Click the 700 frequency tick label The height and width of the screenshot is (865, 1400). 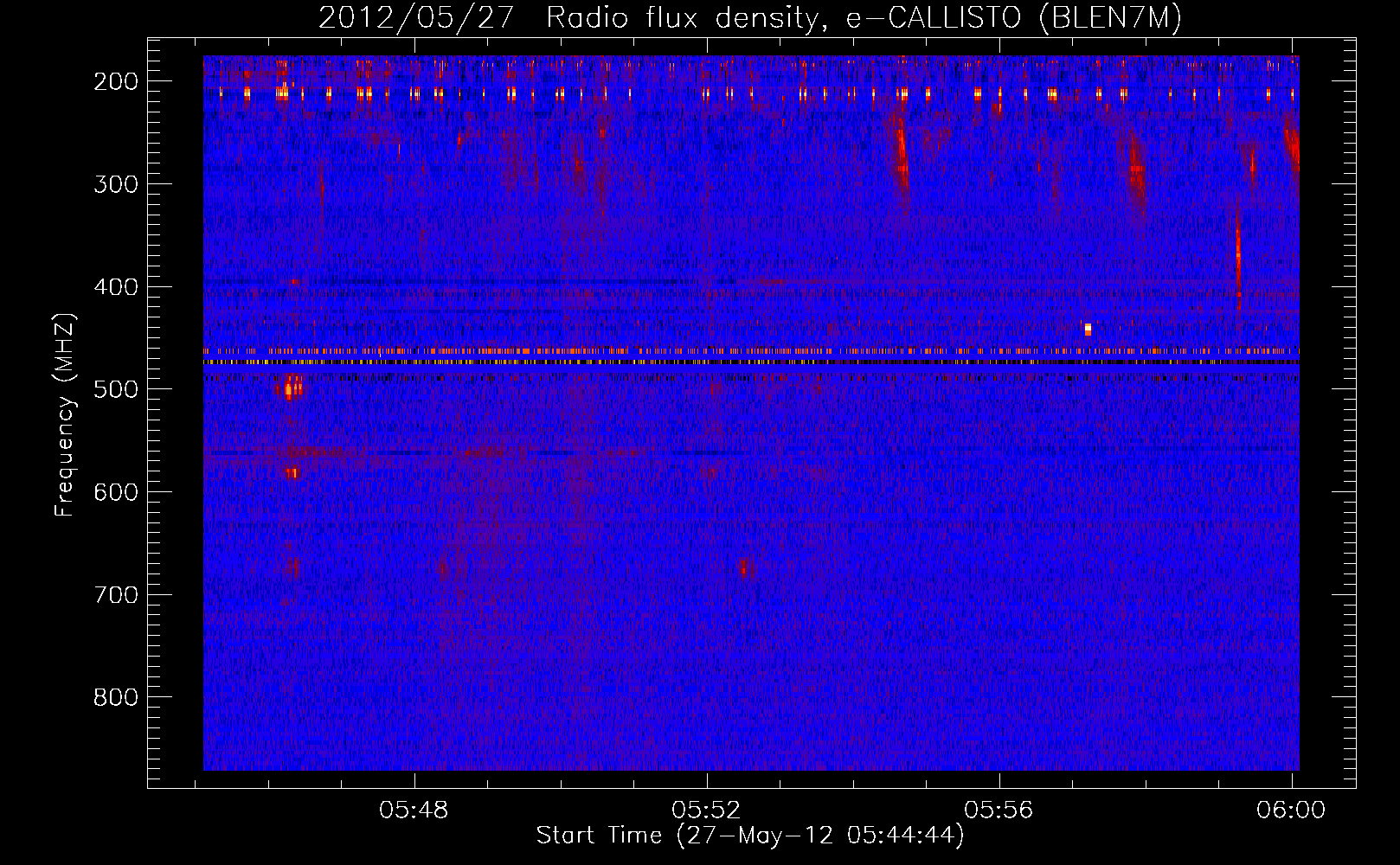tap(116, 595)
